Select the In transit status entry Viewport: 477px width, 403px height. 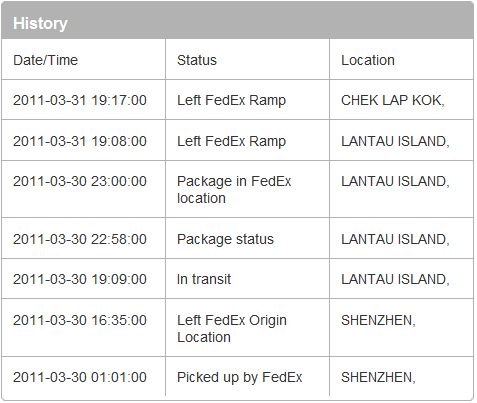click(204, 279)
